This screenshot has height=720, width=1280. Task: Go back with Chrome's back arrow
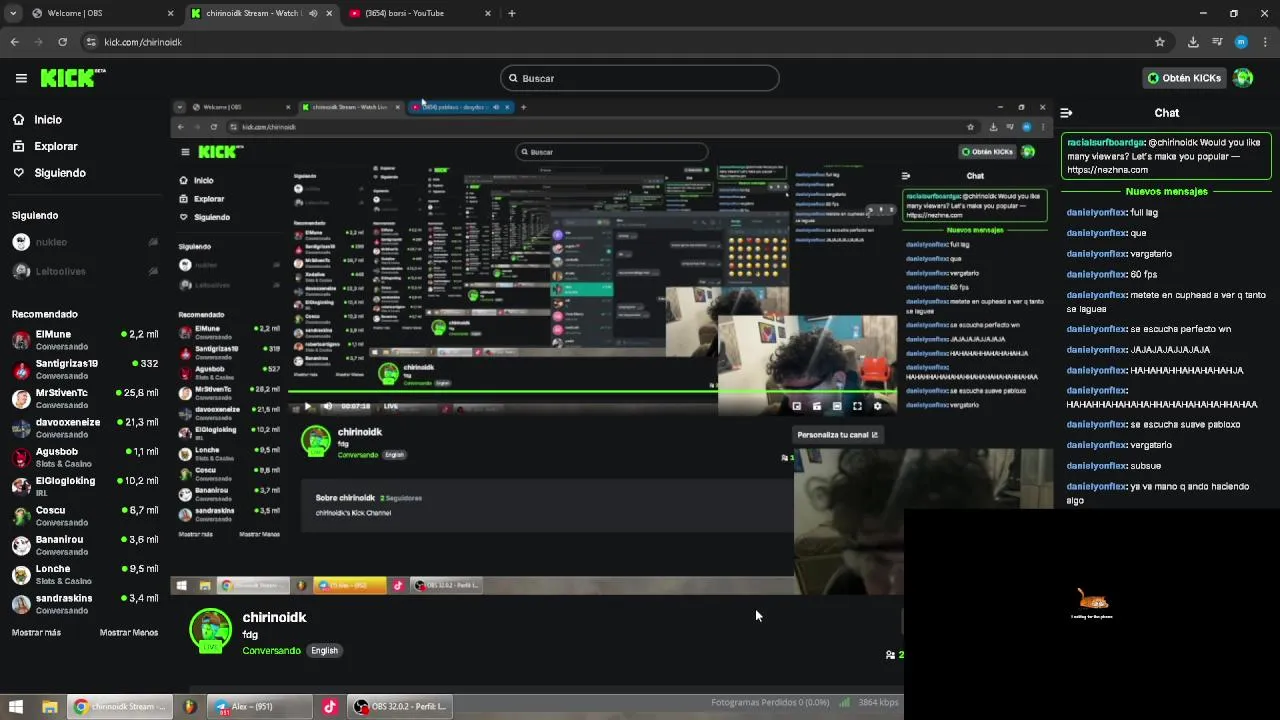tap(14, 42)
